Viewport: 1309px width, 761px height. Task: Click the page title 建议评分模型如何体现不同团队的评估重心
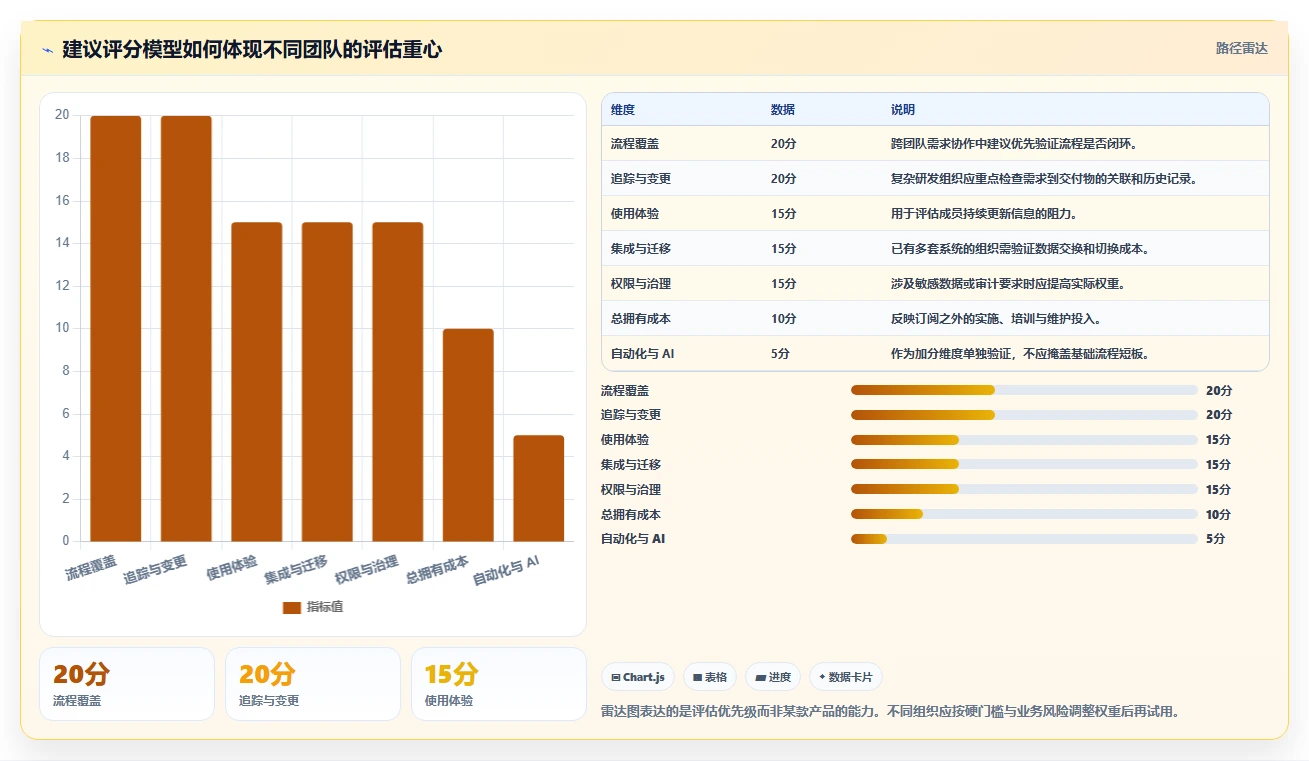point(252,50)
